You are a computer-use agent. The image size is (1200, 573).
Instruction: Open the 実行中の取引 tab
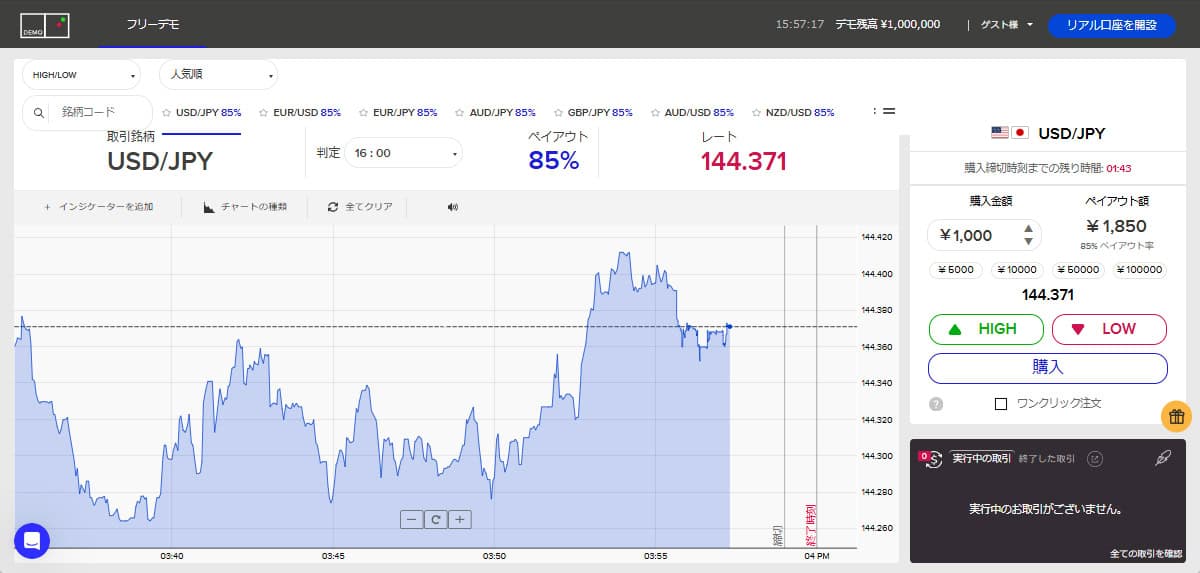981,458
